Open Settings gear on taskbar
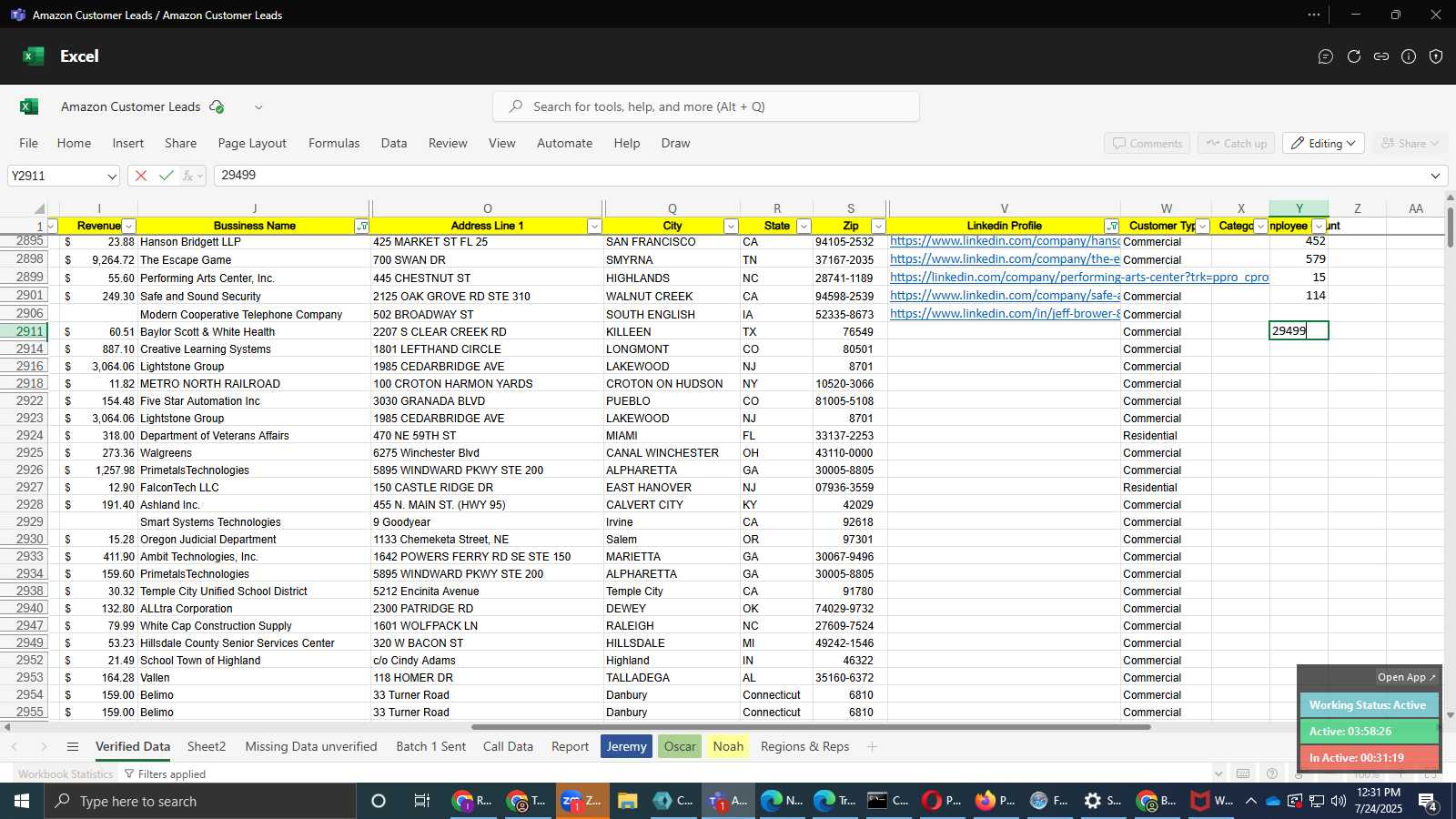 coord(1101,801)
